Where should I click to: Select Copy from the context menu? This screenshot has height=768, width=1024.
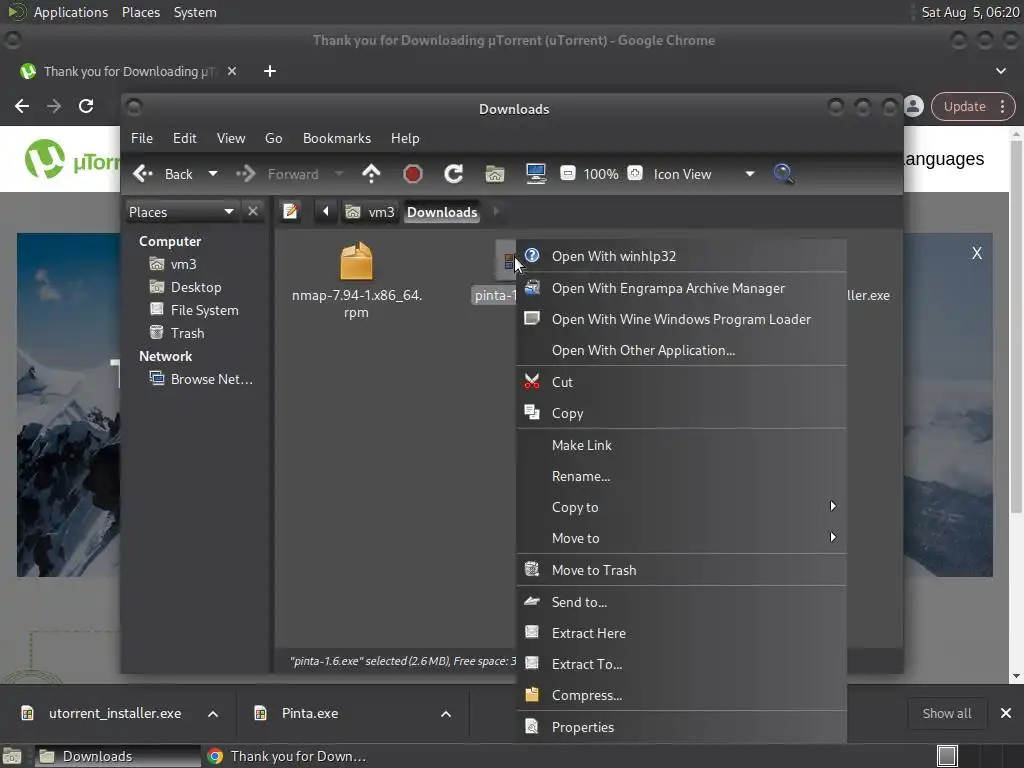[x=681, y=413]
